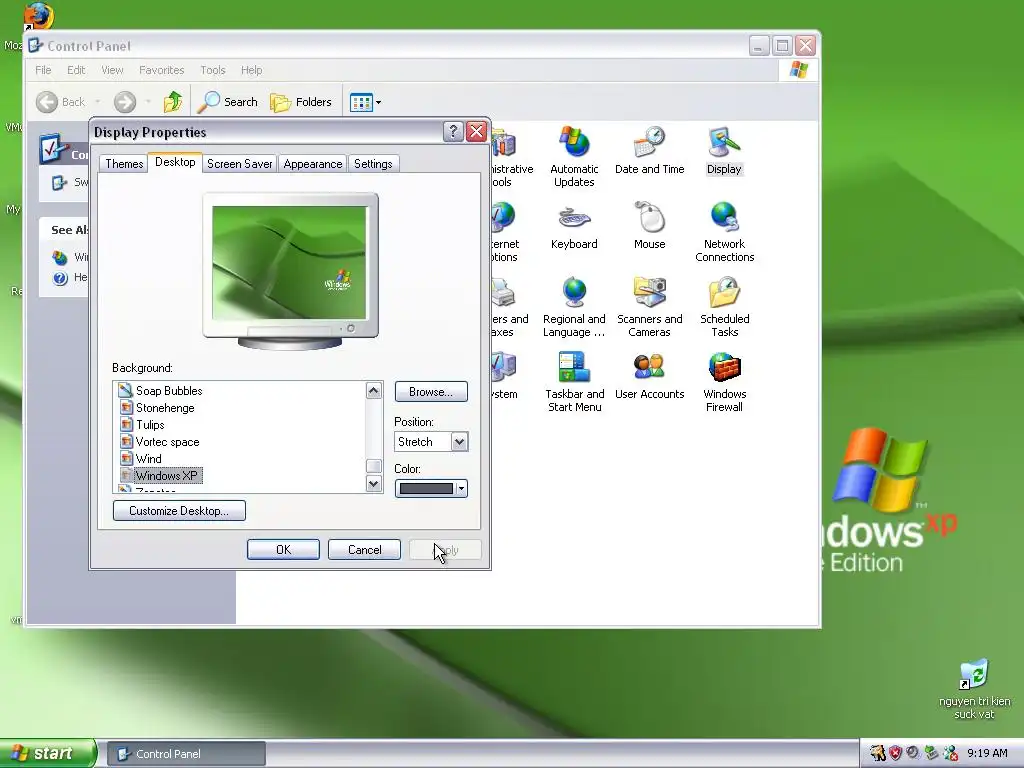
Task: Click background list scroll up arrow
Action: point(374,391)
